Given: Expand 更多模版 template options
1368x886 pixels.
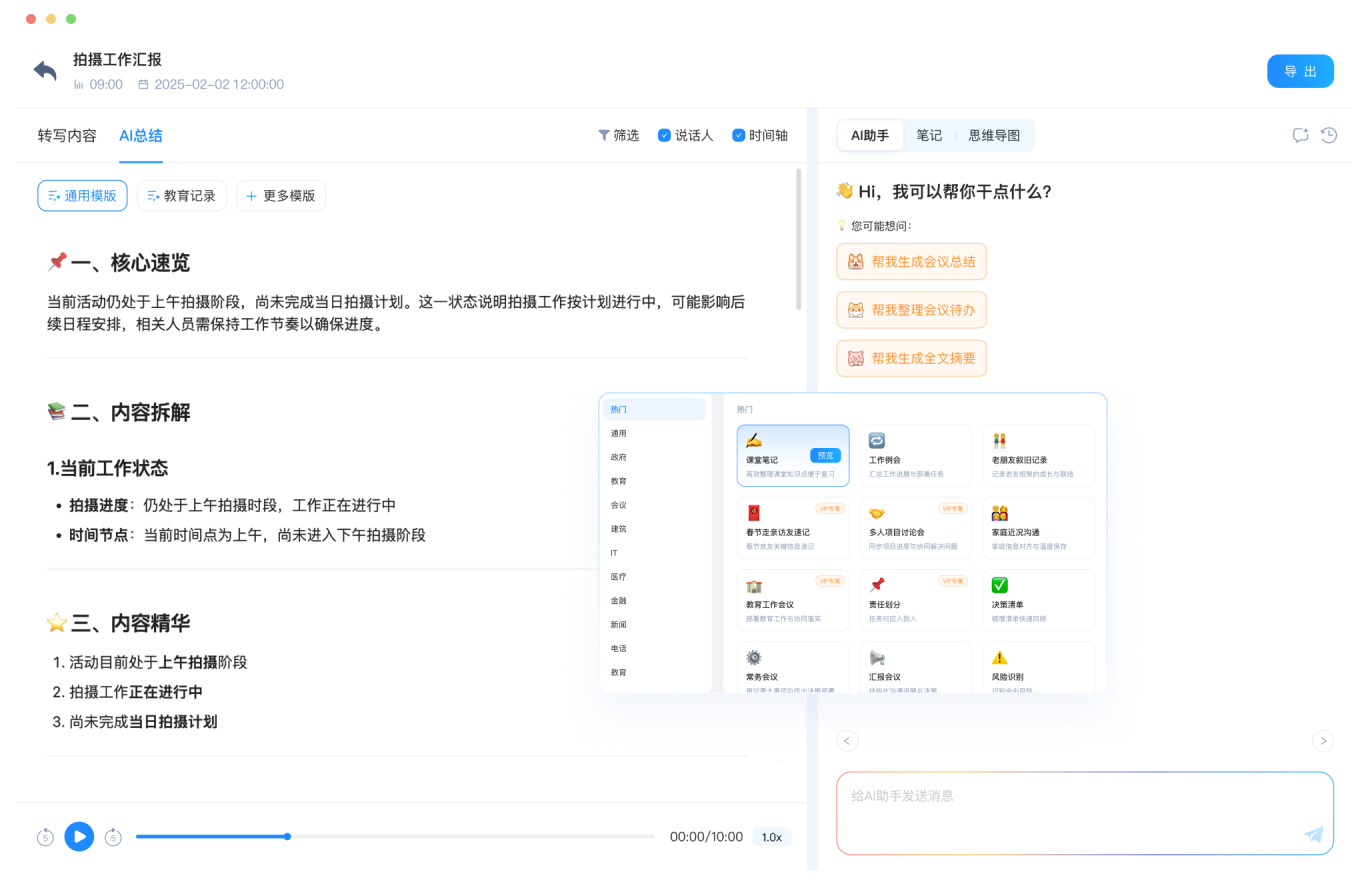Looking at the screenshot, I should 281,196.
